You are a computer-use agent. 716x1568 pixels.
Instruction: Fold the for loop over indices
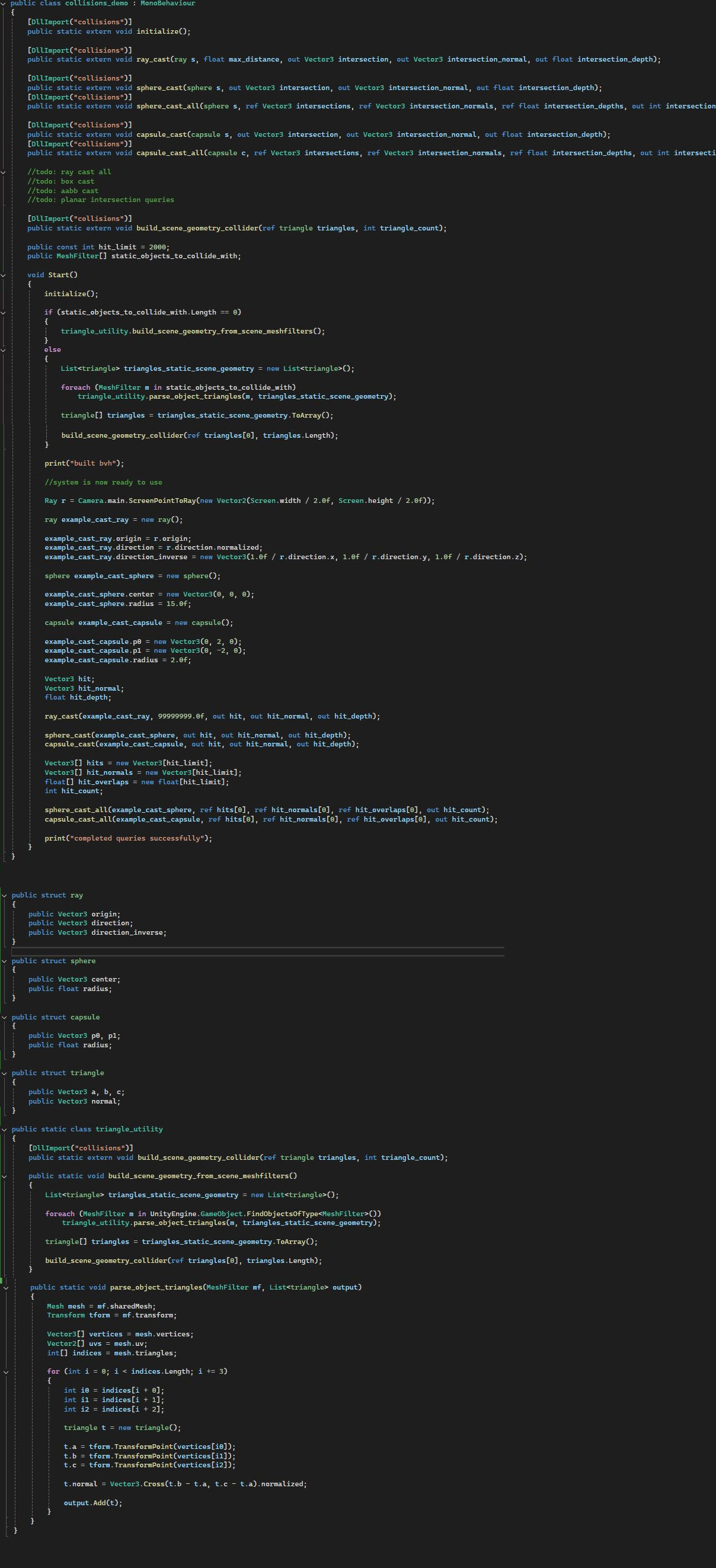click(6, 1372)
